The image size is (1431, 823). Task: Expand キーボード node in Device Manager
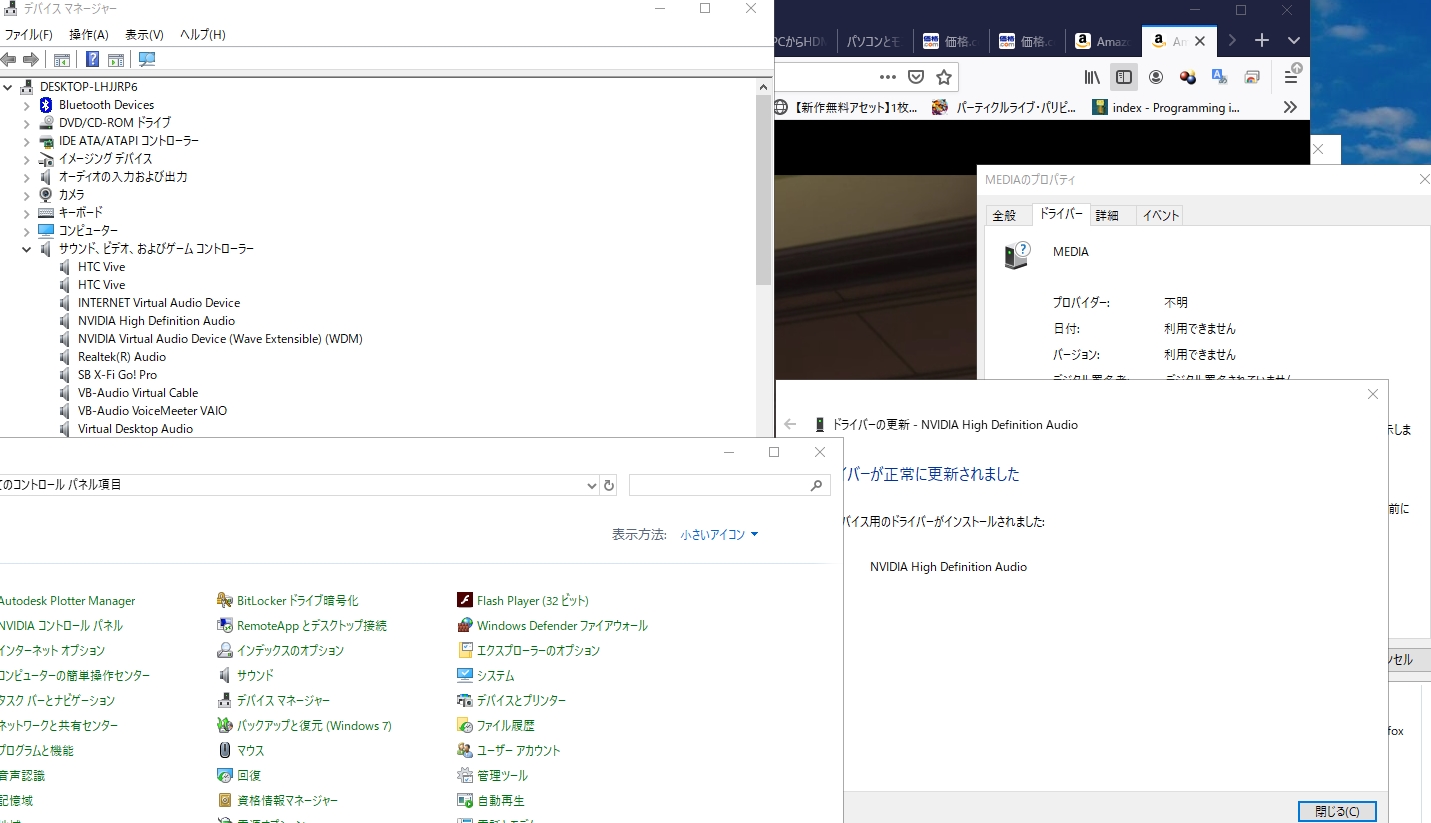[27, 213]
